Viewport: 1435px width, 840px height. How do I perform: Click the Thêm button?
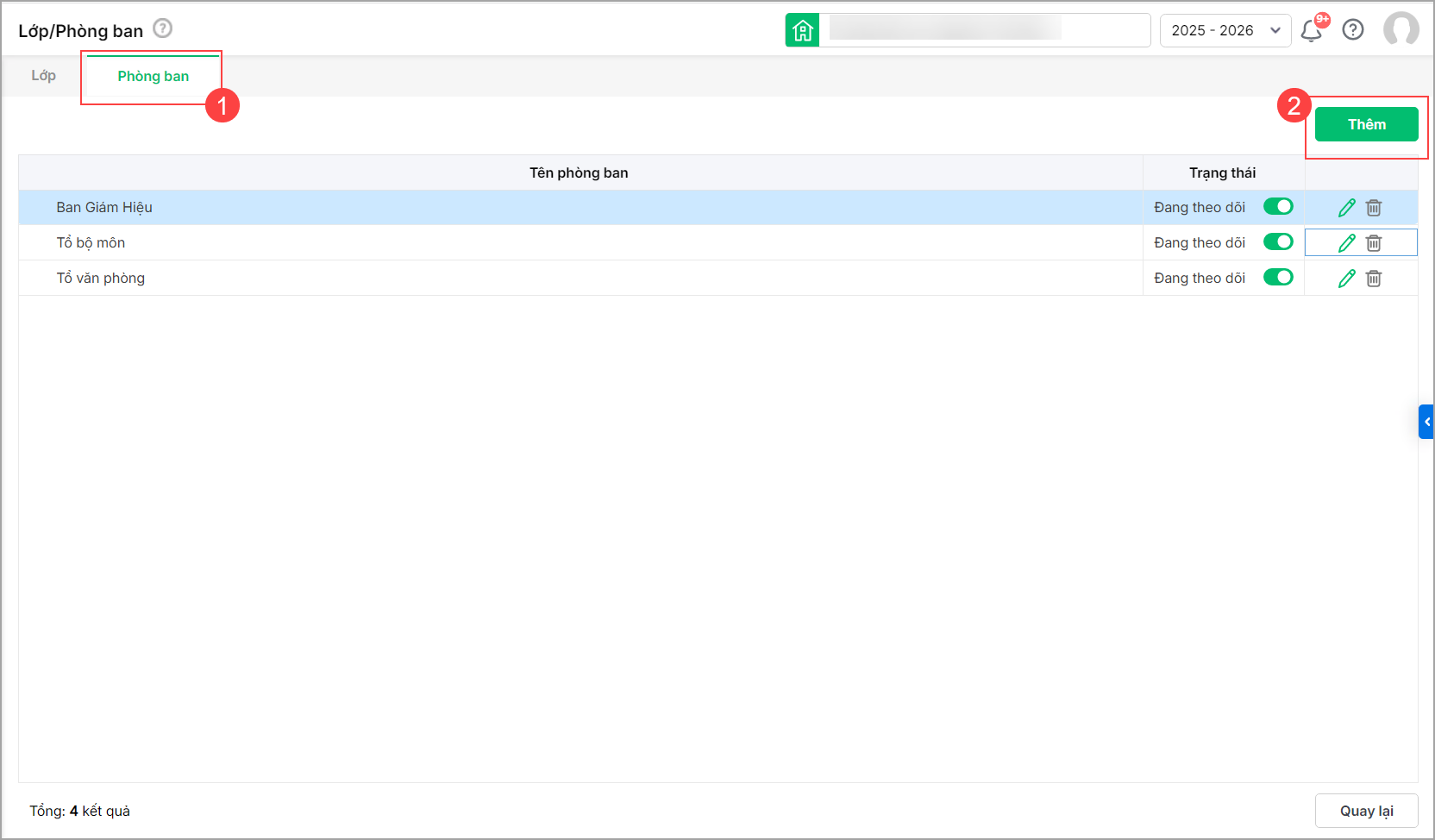pos(1367,124)
